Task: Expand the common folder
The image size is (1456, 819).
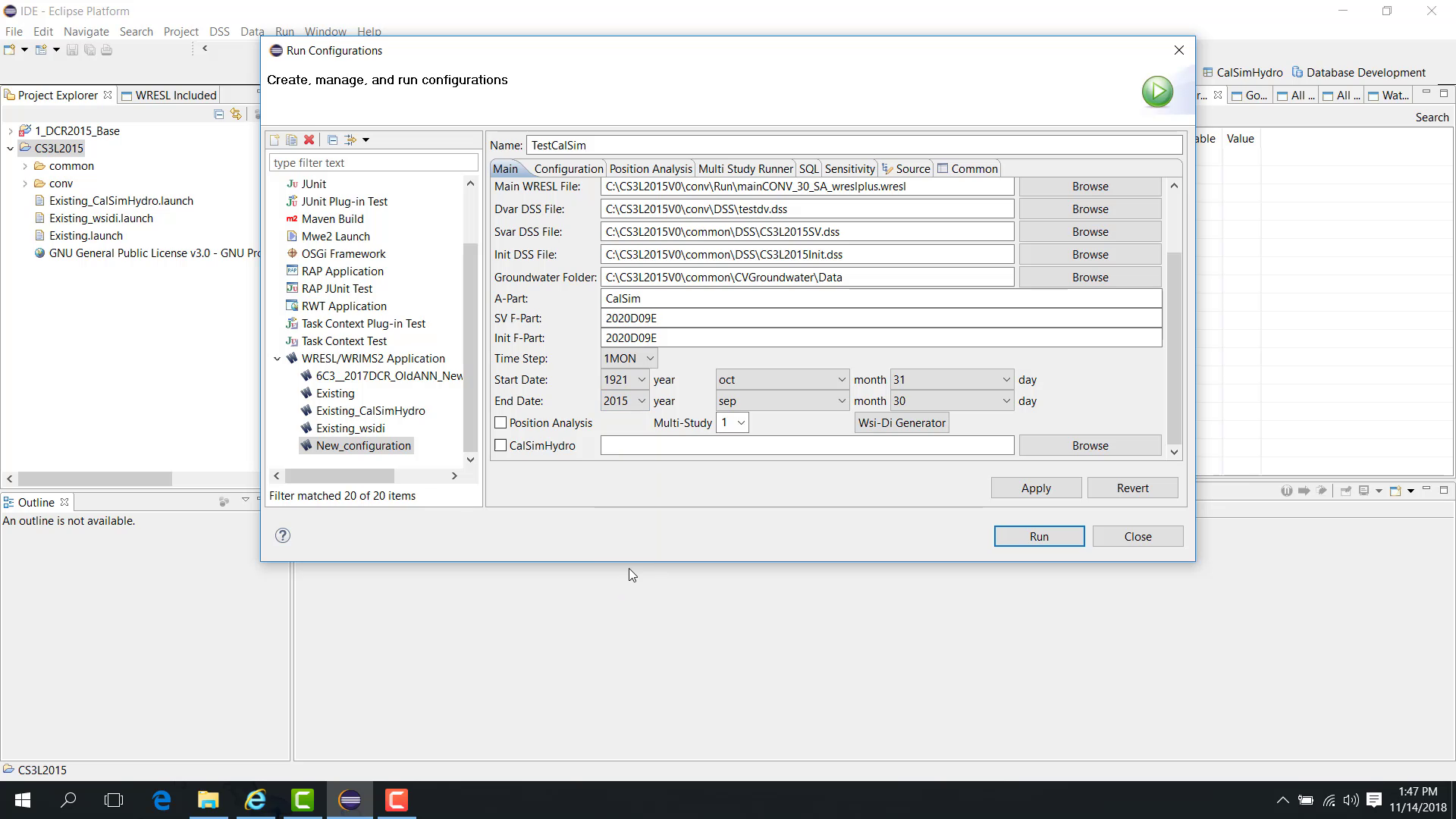Action: 25,166
